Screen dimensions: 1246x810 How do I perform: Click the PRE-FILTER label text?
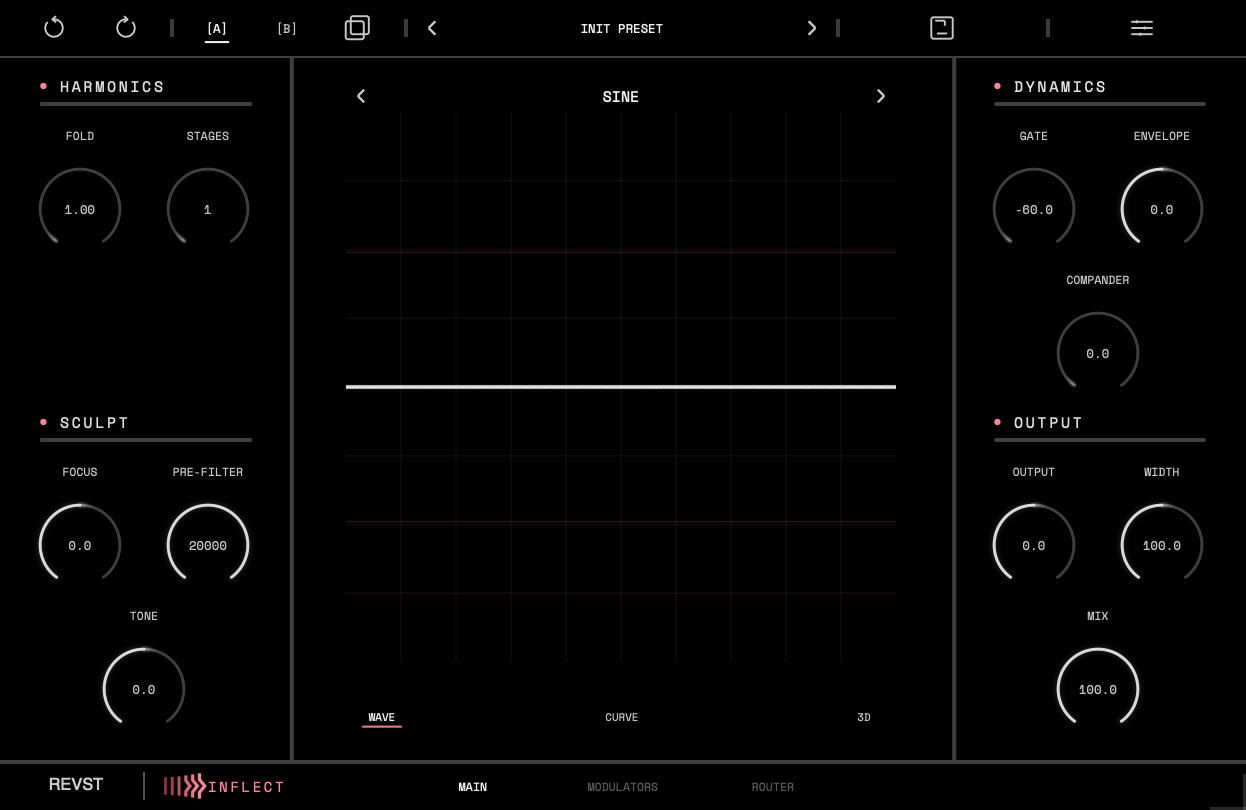208,472
